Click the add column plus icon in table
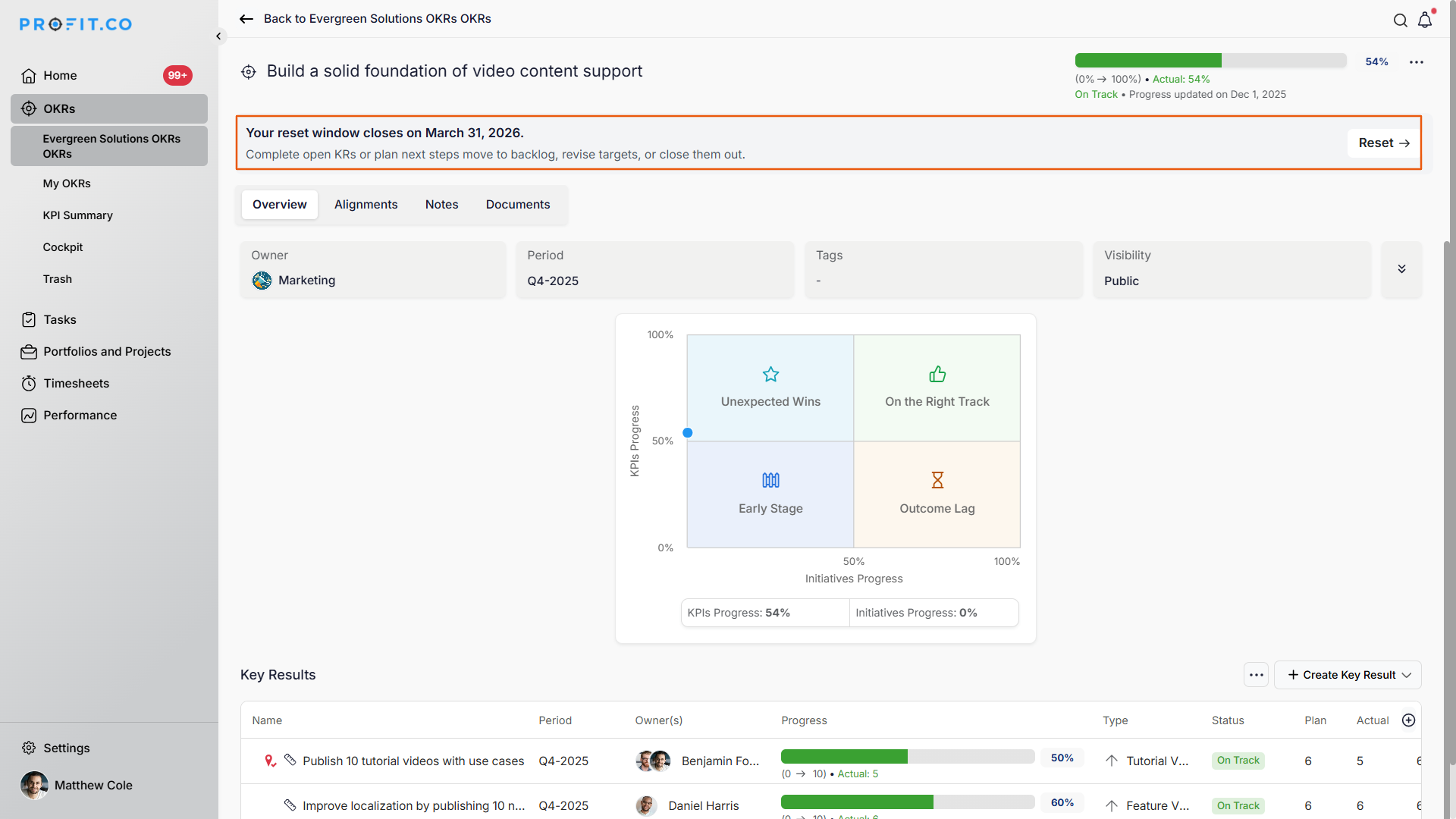Image resolution: width=1456 pixels, height=819 pixels. click(x=1408, y=720)
